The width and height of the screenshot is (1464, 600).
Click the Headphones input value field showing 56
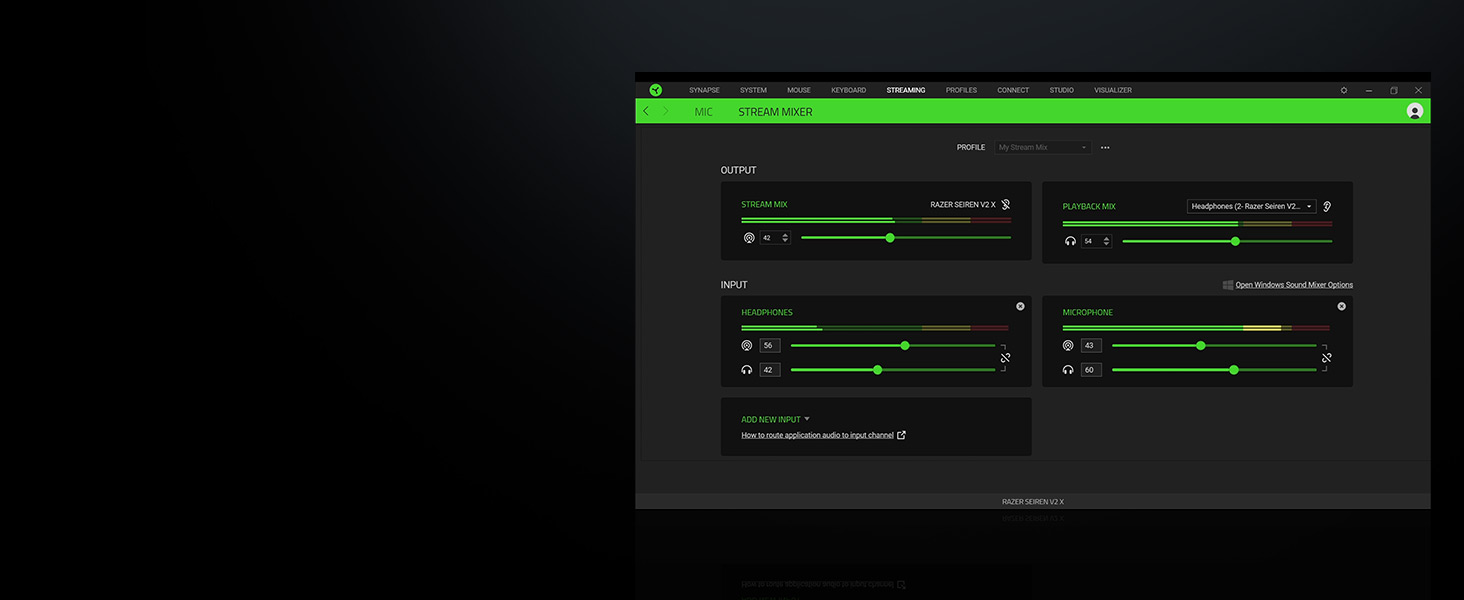click(x=770, y=346)
